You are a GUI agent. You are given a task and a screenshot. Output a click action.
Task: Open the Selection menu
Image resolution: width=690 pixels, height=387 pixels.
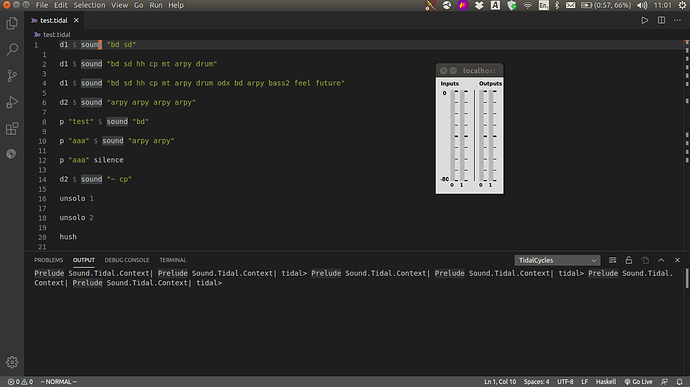coord(89,5)
